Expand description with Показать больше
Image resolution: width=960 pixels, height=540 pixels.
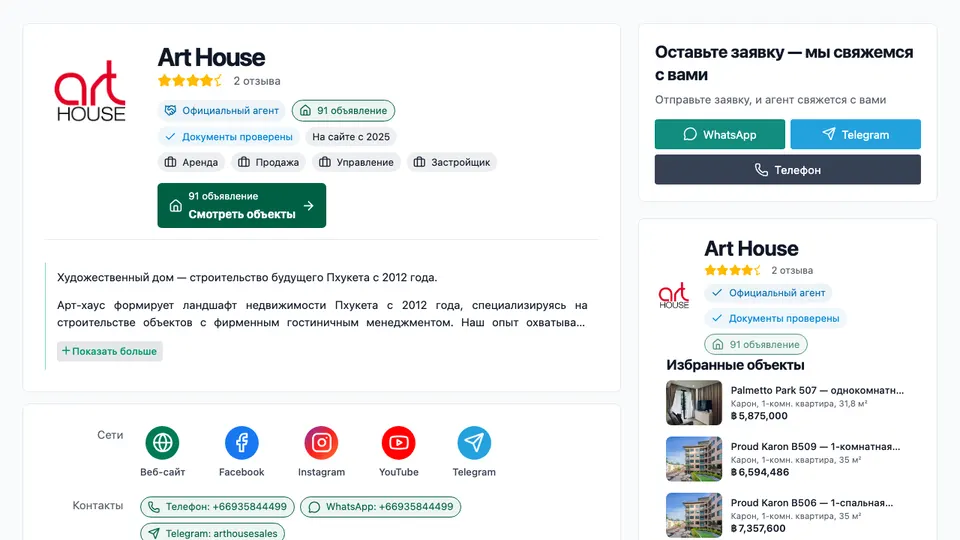point(110,351)
